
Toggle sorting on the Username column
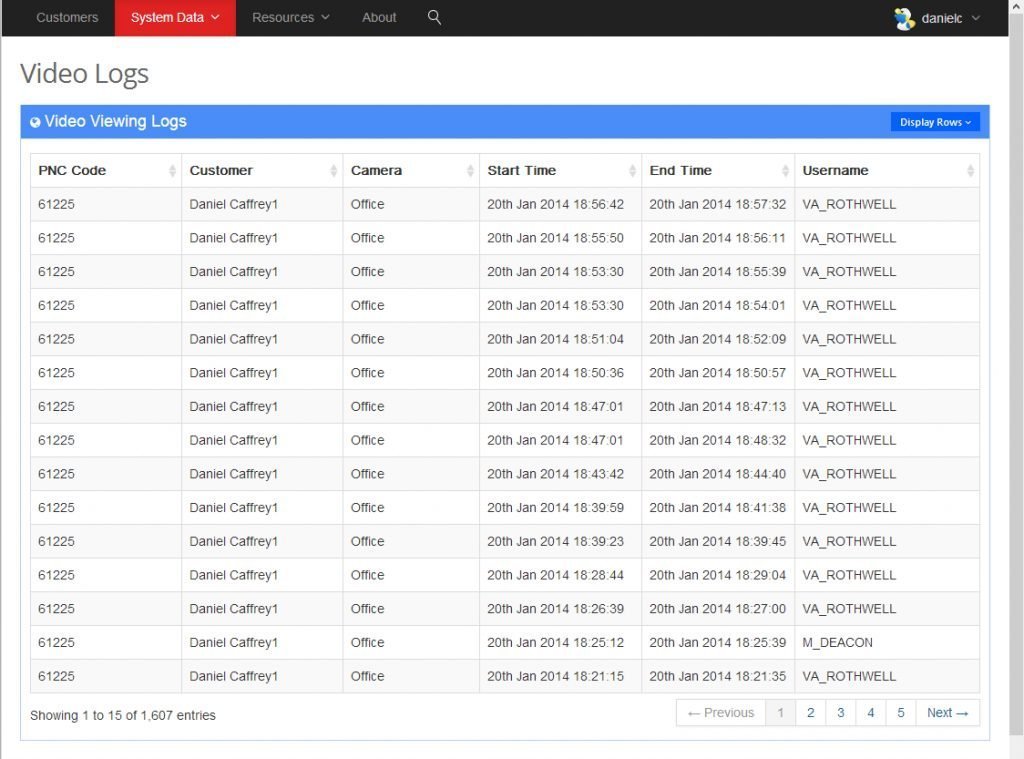(967, 170)
